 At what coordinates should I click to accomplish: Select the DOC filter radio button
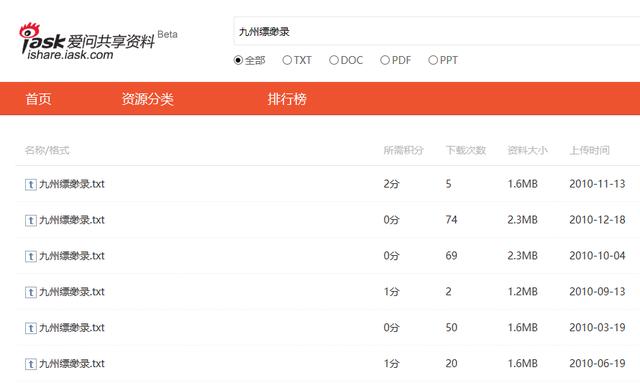pos(334,60)
